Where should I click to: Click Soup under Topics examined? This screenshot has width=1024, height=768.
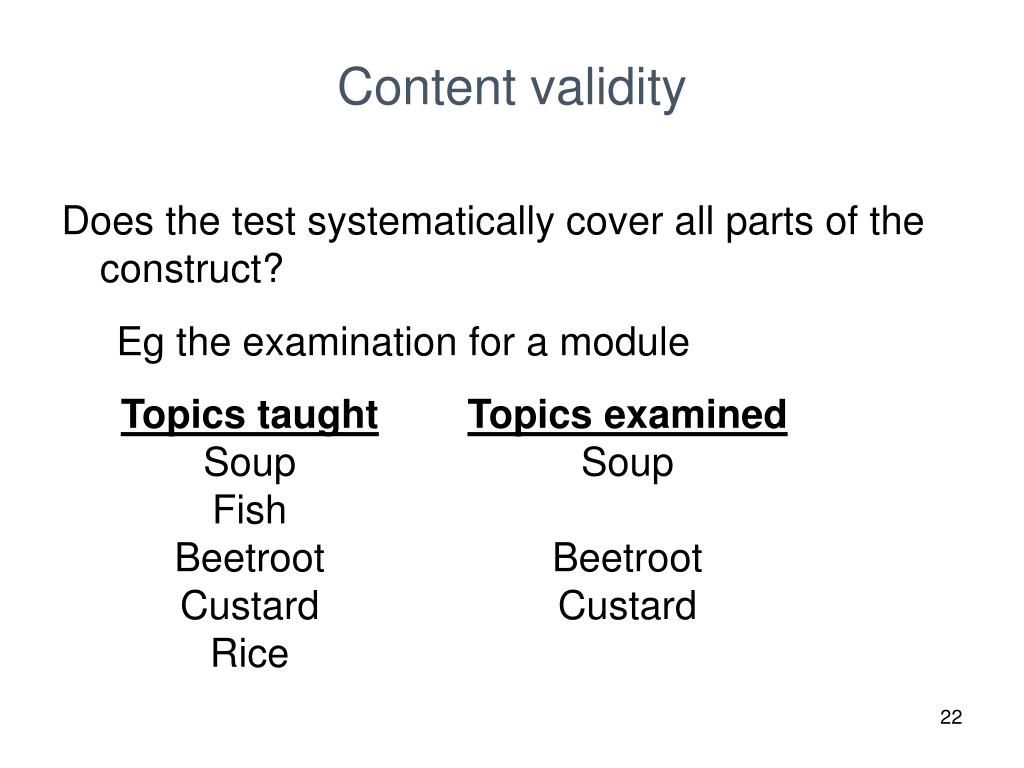pyautogui.click(x=627, y=464)
